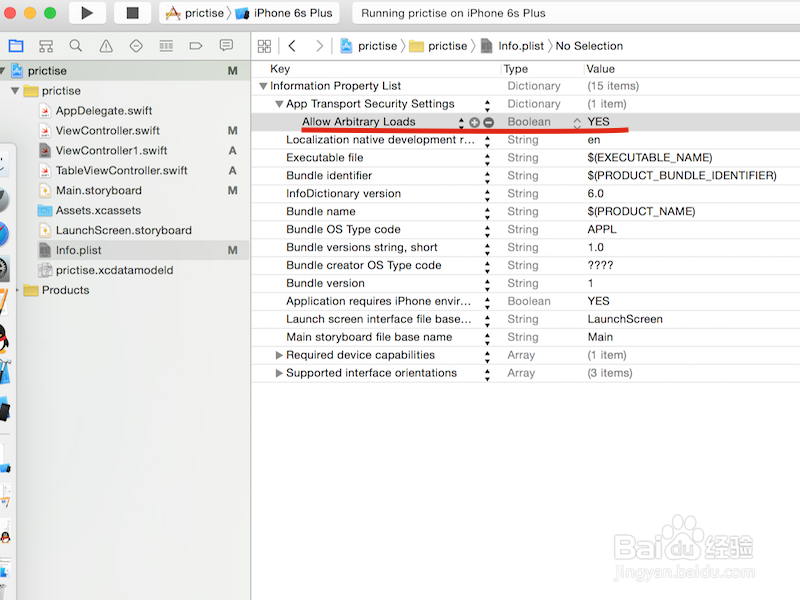
Task: Stop the running app
Action: pyautogui.click(x=133, y=13)
